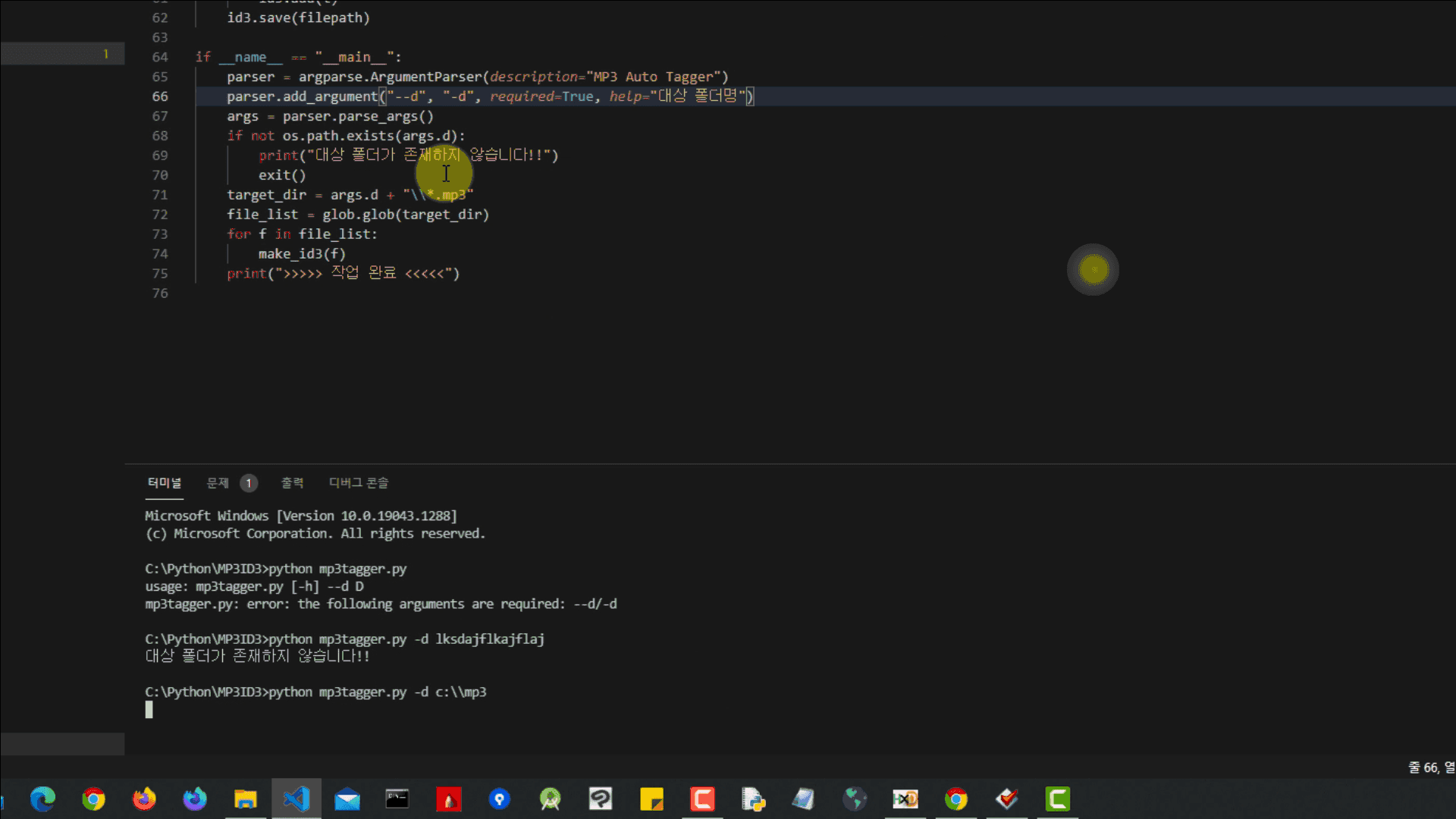This screenshot has height=819, width=1456.
Task: Open File Explorer from the taskbar
Action: coord(246,799)
